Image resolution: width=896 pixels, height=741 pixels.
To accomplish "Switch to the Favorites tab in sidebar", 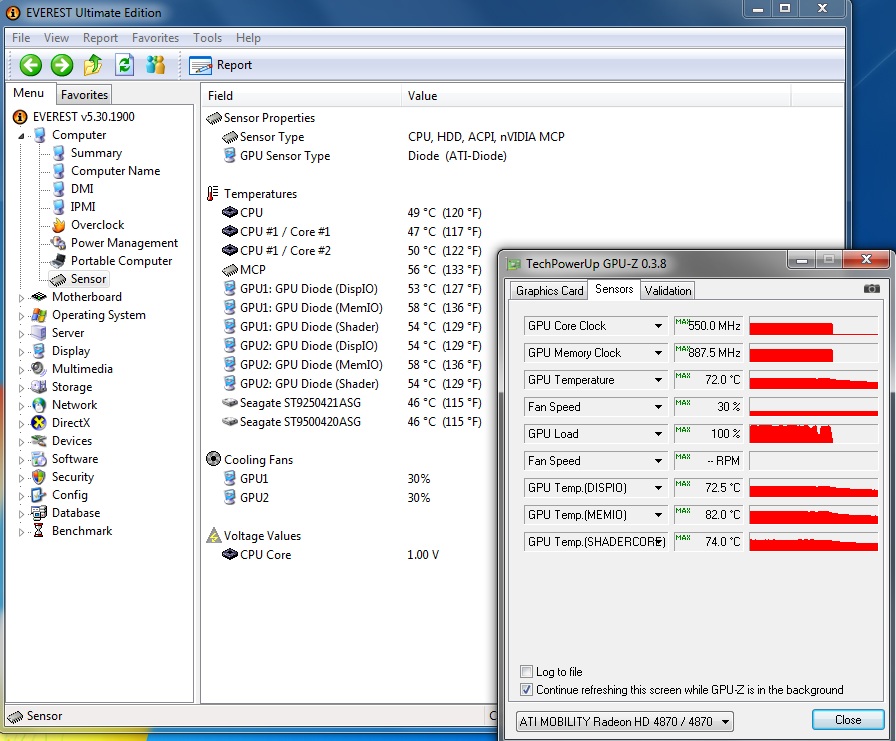I will coord(84,95).
